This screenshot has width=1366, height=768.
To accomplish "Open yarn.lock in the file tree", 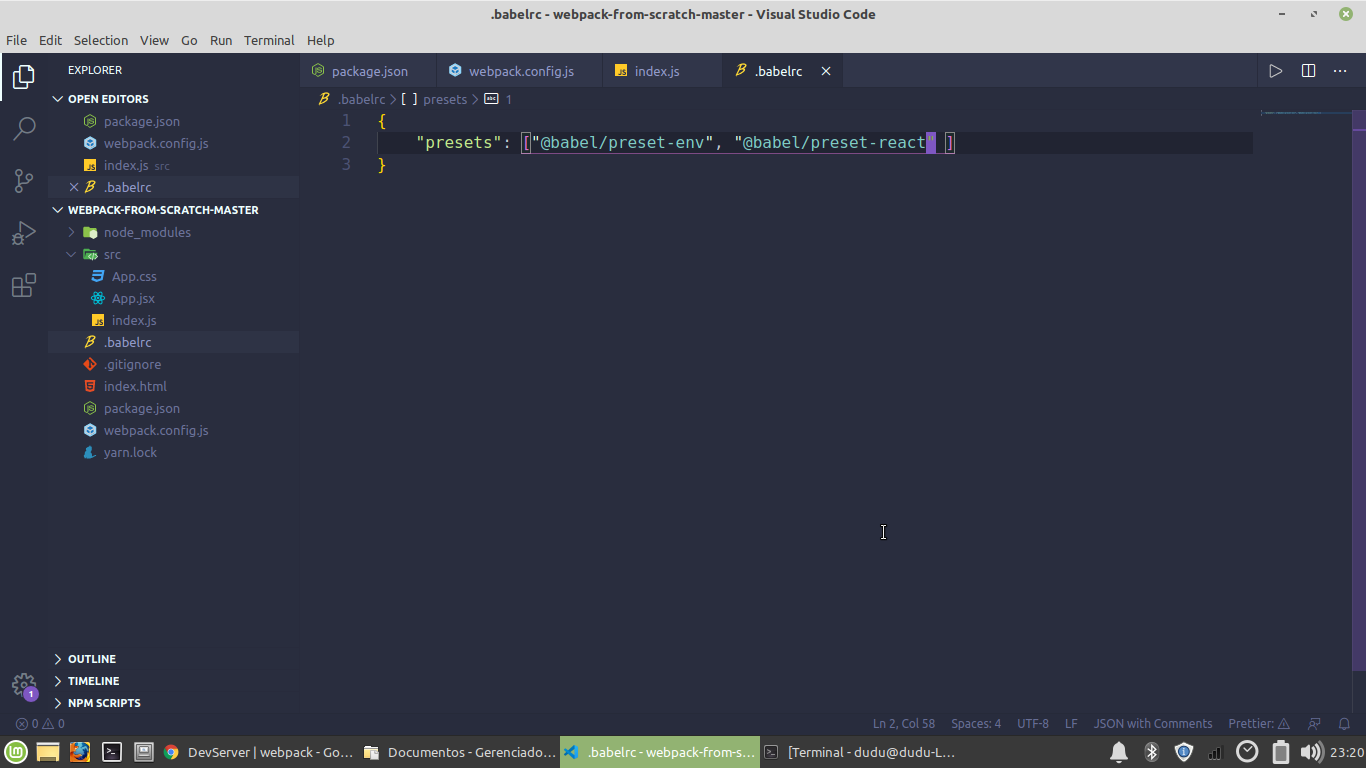I will click(130, 452).
